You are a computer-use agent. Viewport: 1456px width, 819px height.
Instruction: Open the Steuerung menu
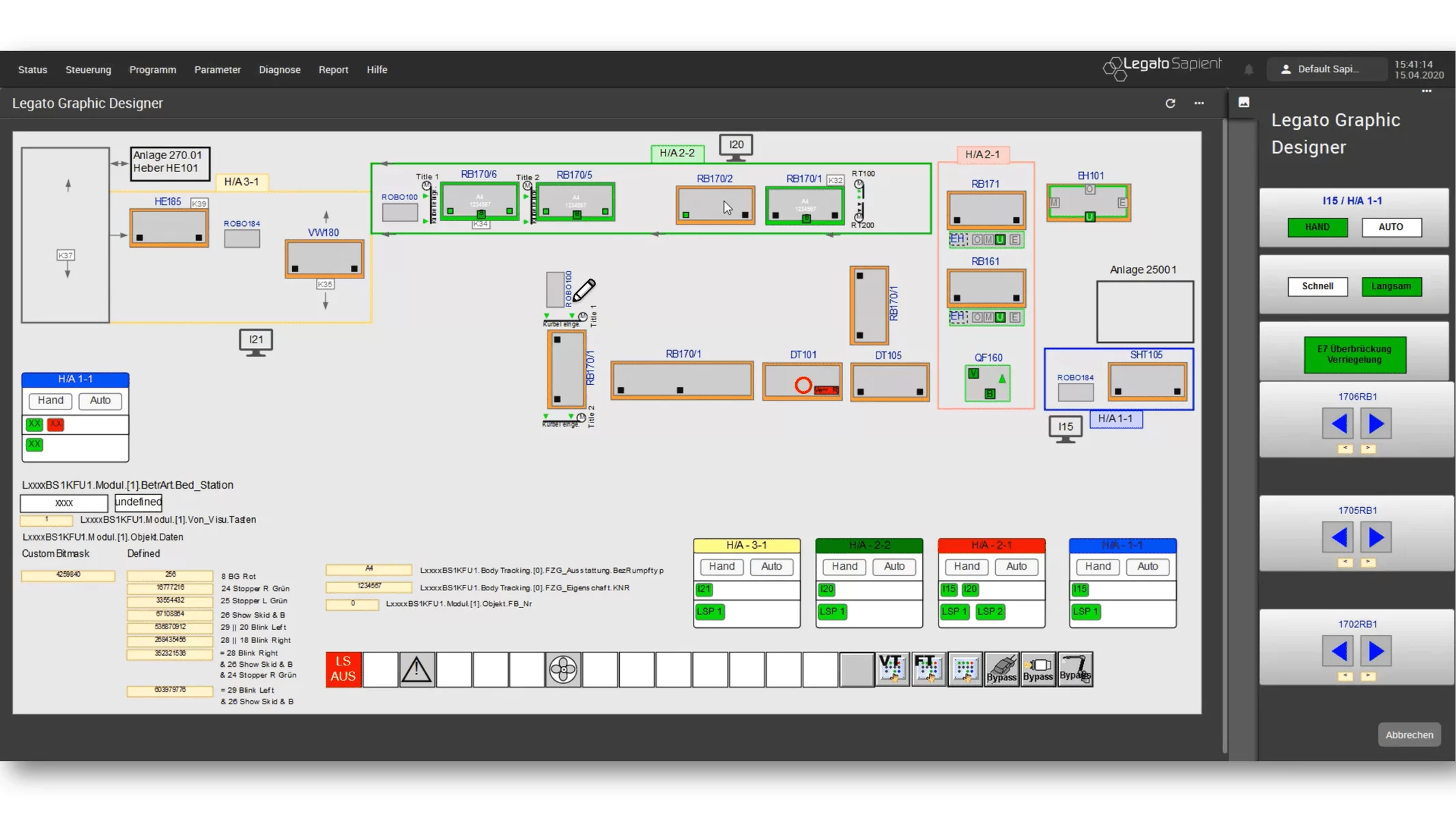click(x=88, y=70)
